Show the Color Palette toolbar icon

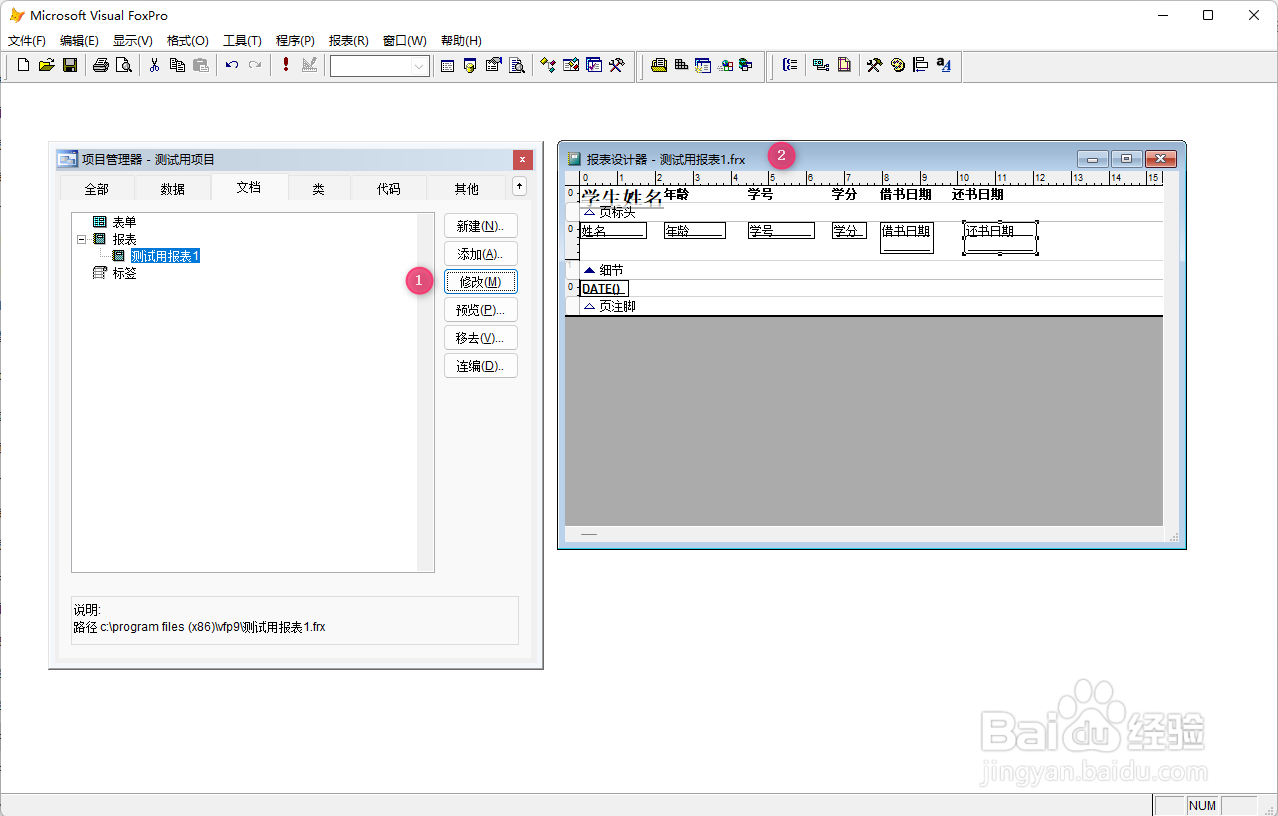898,65
